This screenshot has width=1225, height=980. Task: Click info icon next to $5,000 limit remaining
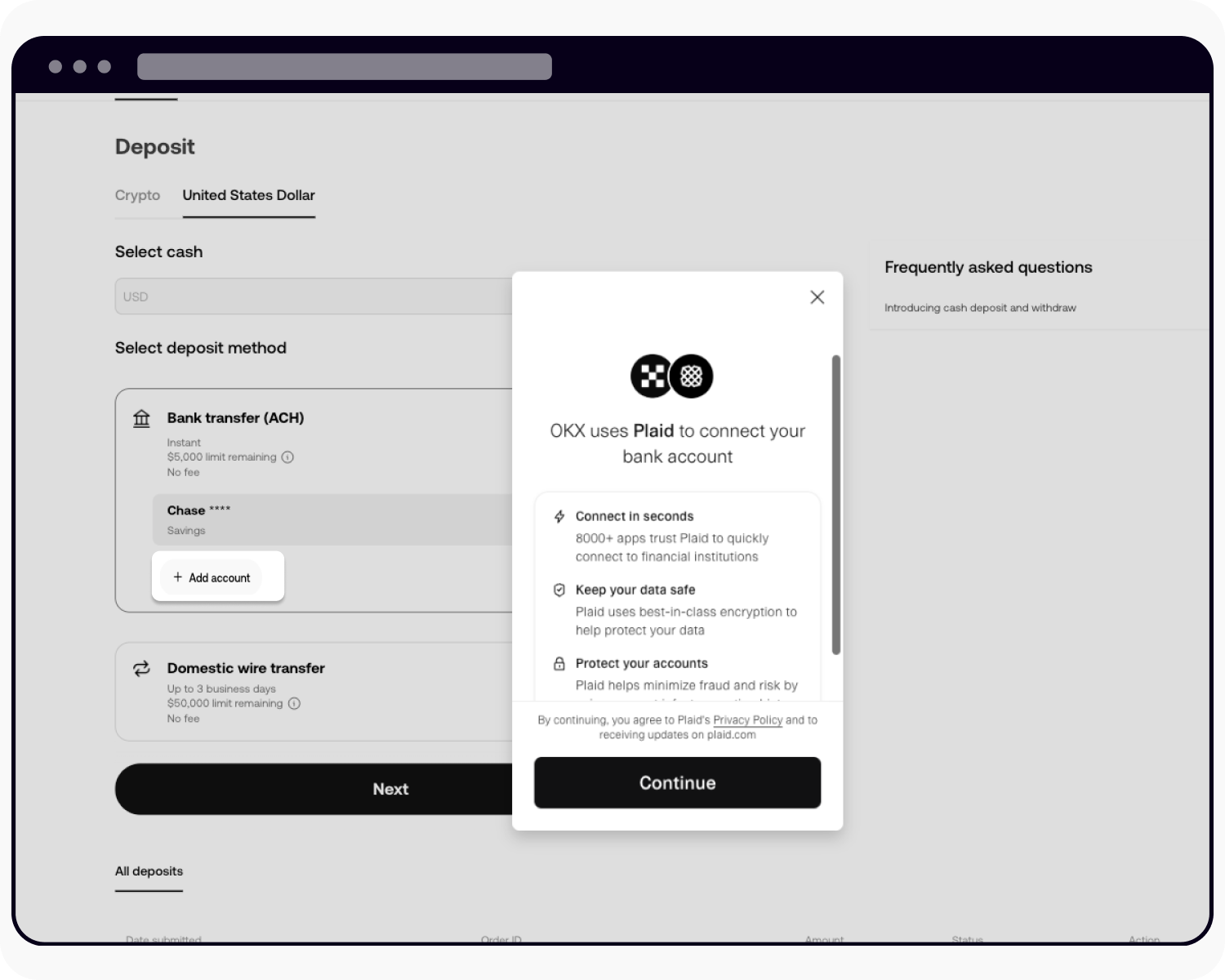[287, 457]
